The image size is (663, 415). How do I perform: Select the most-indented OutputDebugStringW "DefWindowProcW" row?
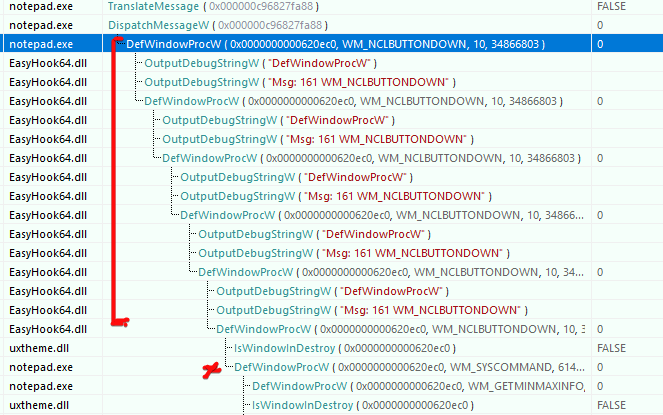pyautogui.click(x=332, y=291)
